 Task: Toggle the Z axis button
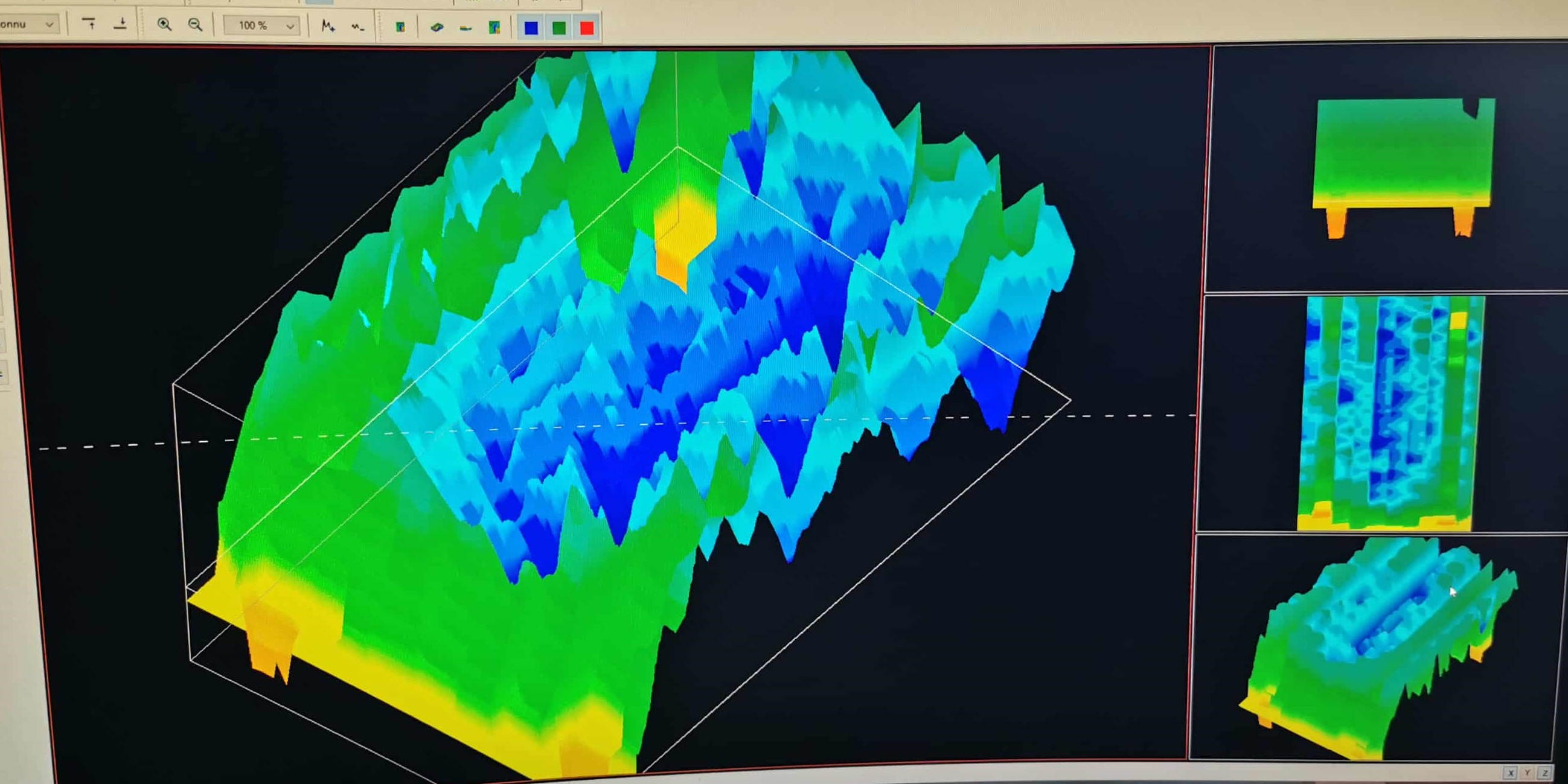[1545, 773]
